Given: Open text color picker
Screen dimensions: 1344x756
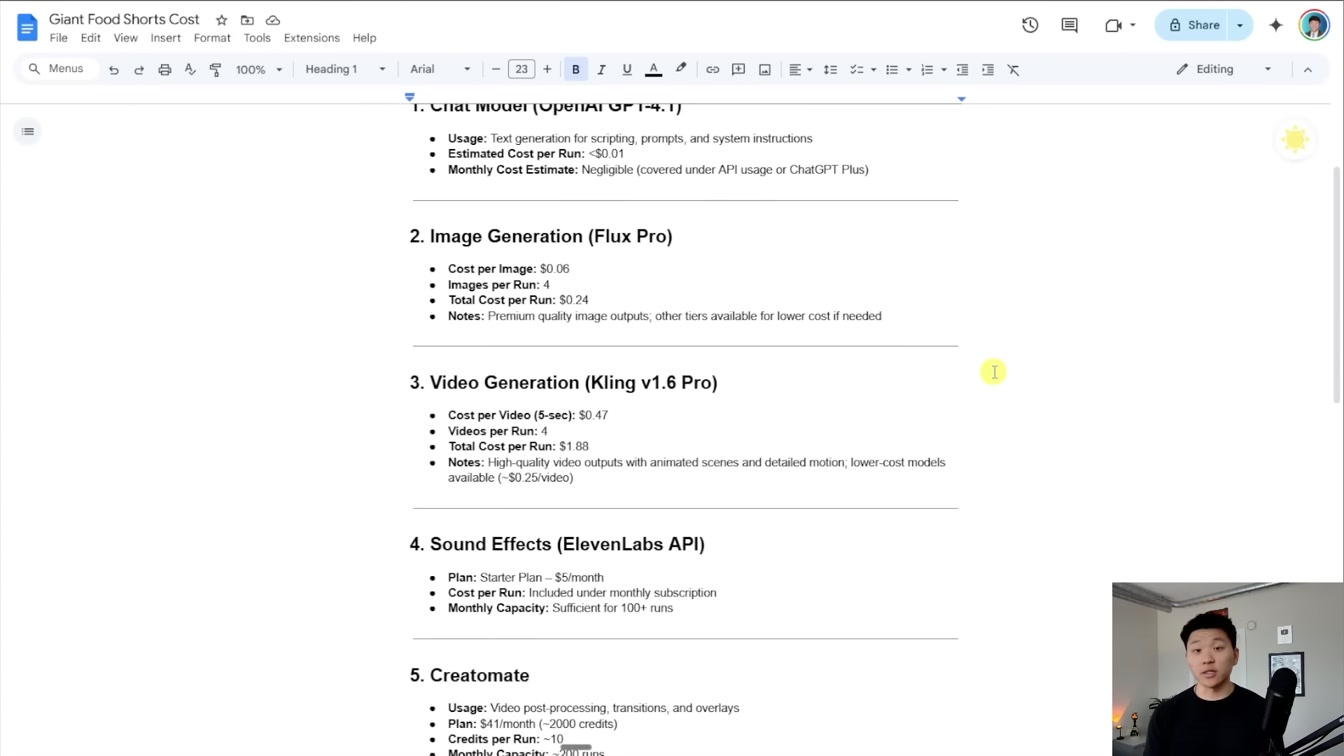Looking at the screenshot, I should [x=653, y=69].
